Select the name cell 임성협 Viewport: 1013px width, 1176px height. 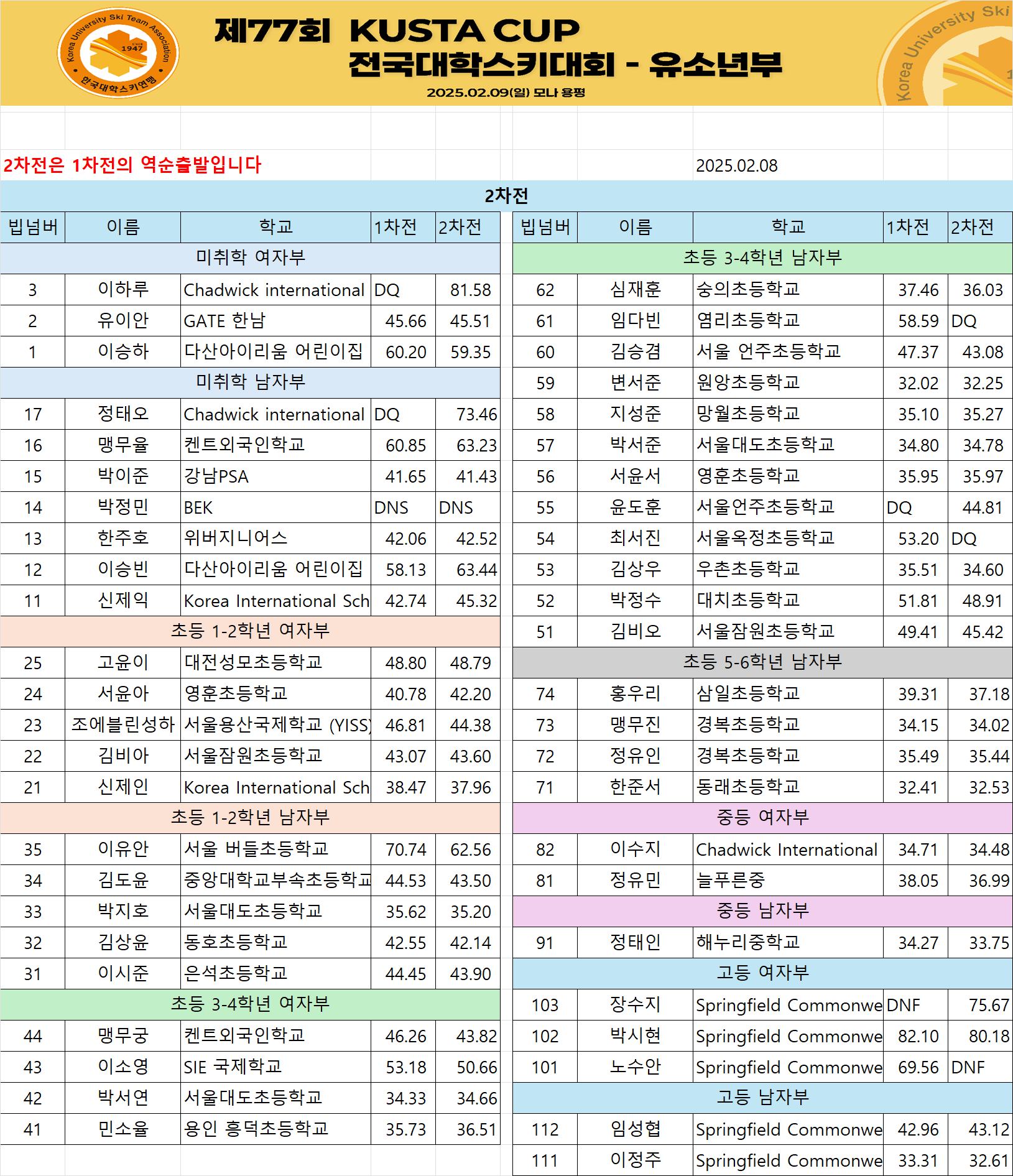click(636, 1129)
